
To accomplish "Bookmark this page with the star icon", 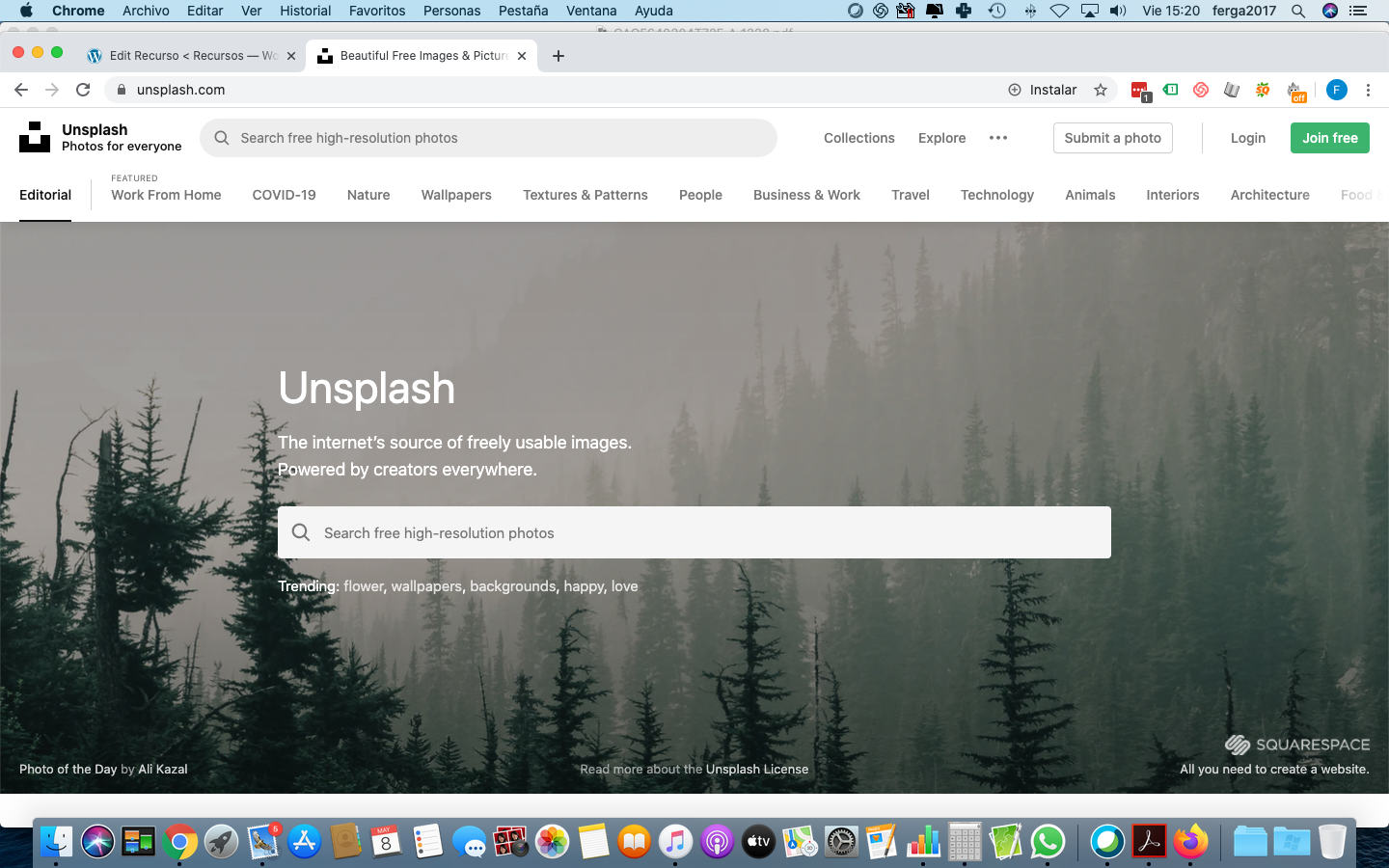I will click(1101, 90).
